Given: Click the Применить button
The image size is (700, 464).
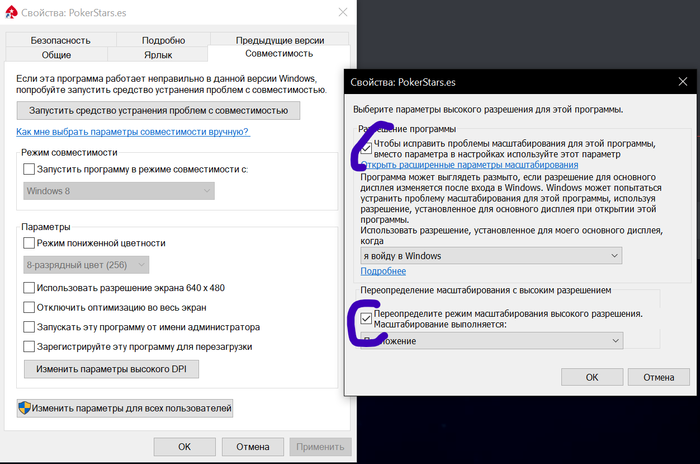Looking at the screenshot, I should pyautogui.click(x=320, y=447).
